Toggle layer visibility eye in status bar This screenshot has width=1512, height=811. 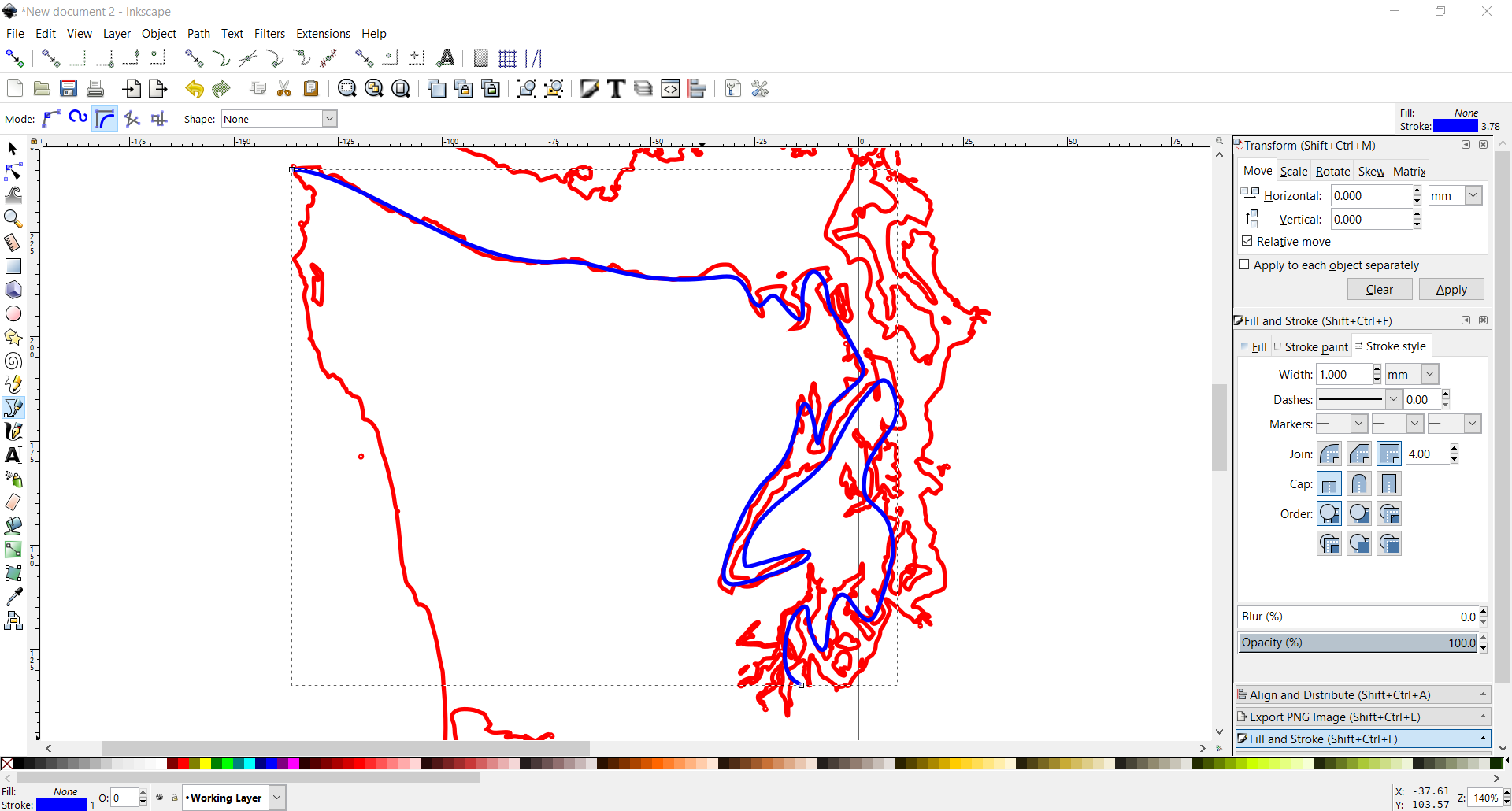click(160, 798)
